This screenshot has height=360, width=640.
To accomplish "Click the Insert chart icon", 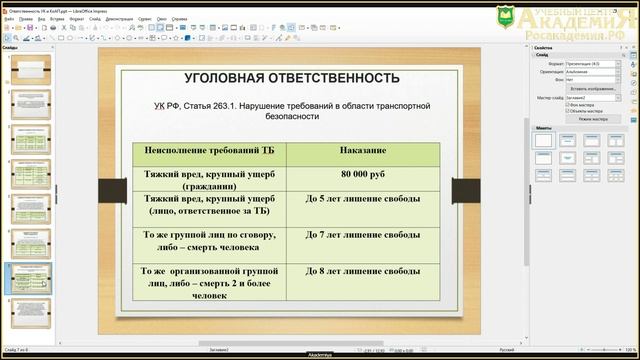I will (242, 27).
